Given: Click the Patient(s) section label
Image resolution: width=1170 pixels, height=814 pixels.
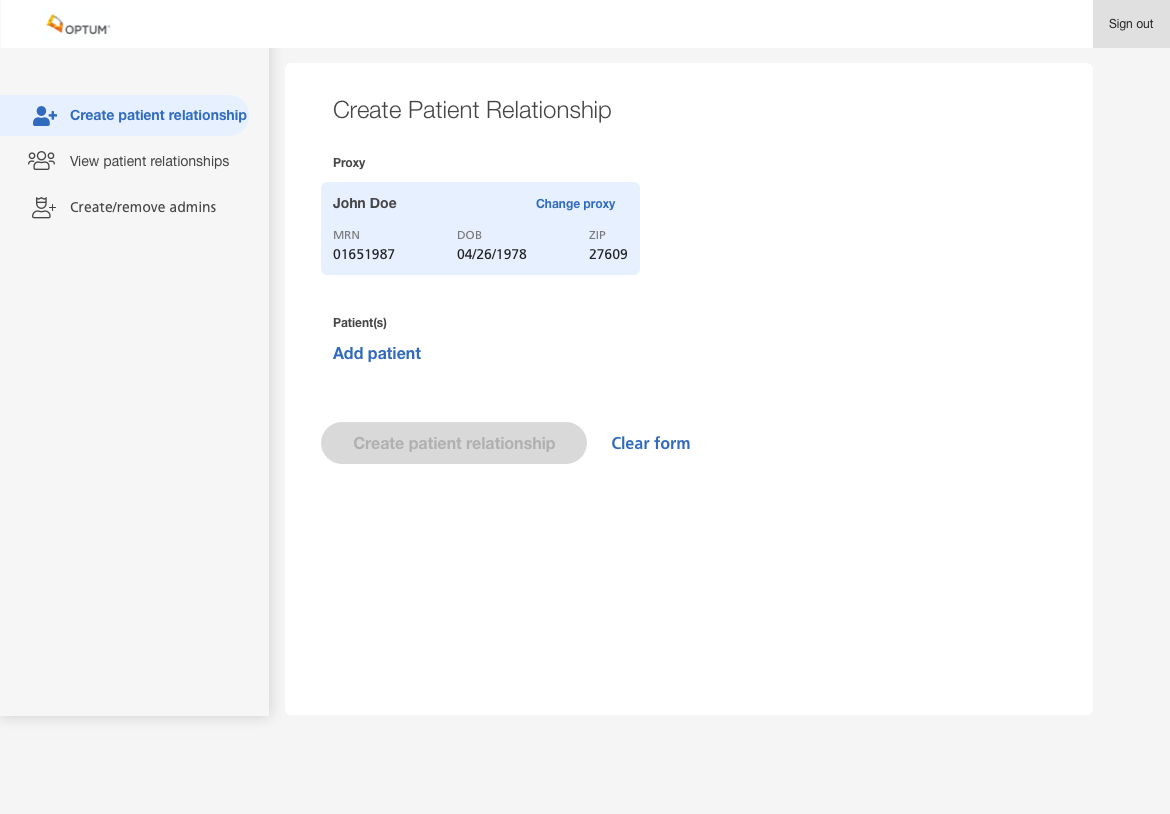Looking at the screenshot, I should tap(360, 323).
